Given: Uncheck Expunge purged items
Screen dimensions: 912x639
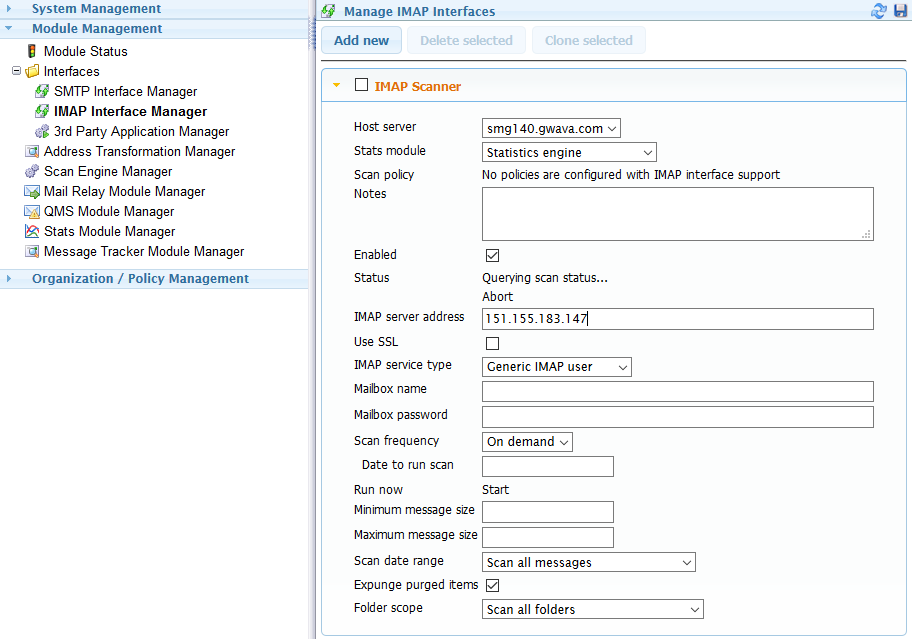Looking at the screenshot, I should coord(492,585).
